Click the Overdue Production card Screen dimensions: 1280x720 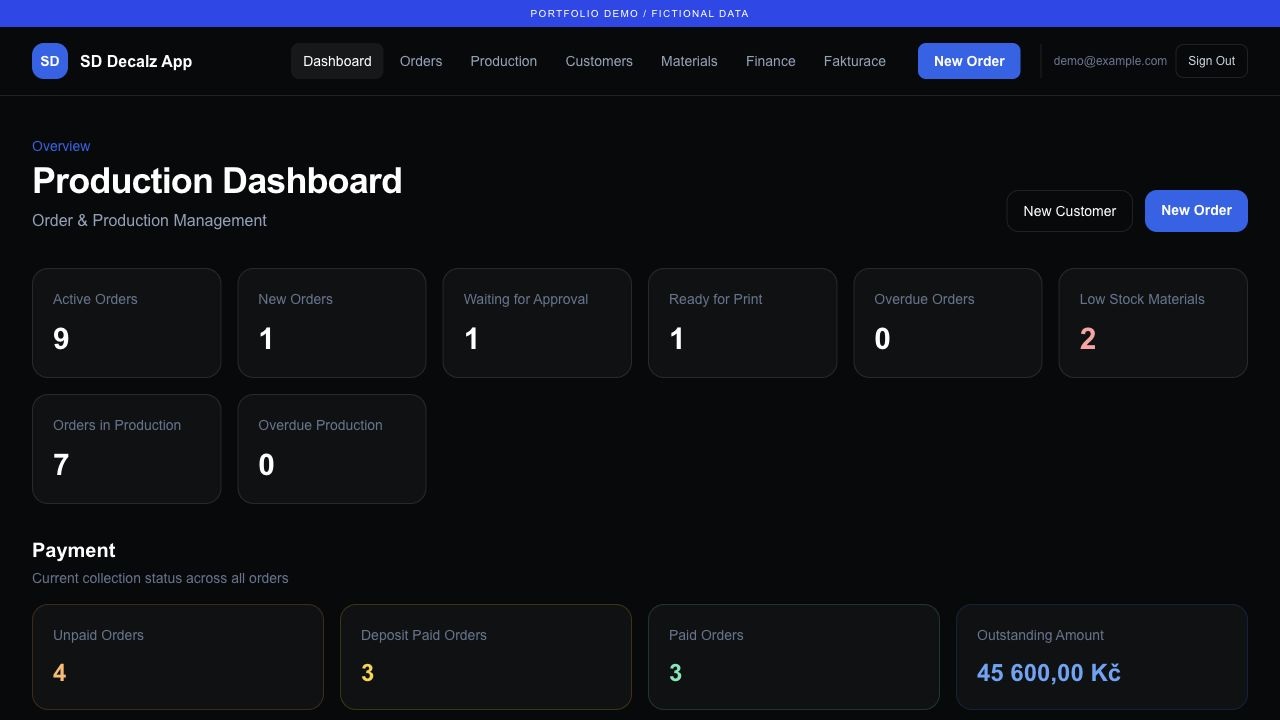(x=332, y=449)
